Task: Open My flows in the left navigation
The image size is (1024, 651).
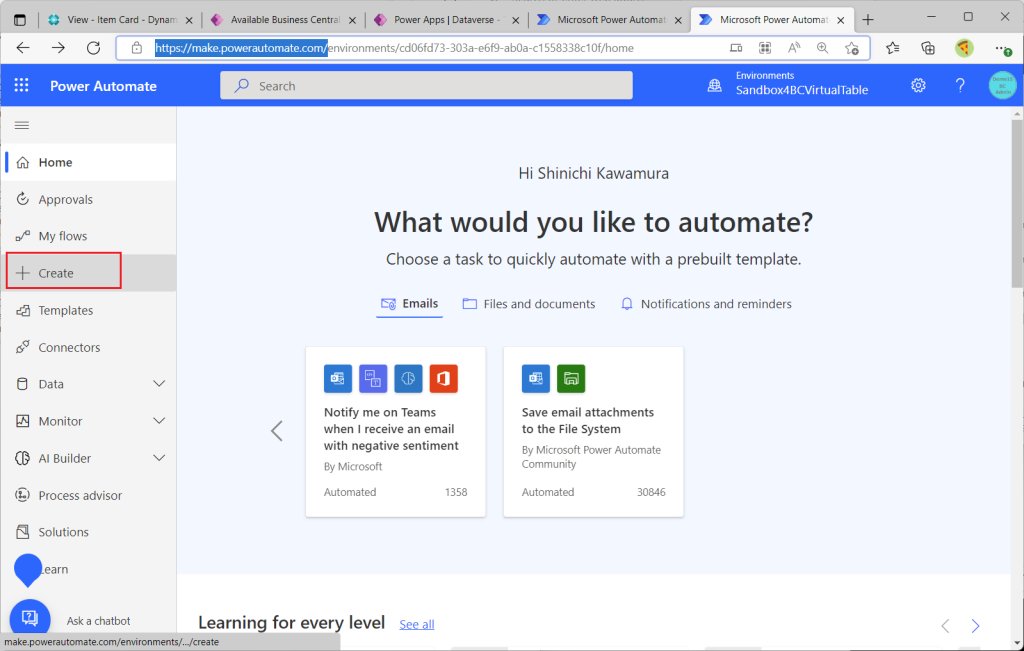Action: (x=88, y=236)
